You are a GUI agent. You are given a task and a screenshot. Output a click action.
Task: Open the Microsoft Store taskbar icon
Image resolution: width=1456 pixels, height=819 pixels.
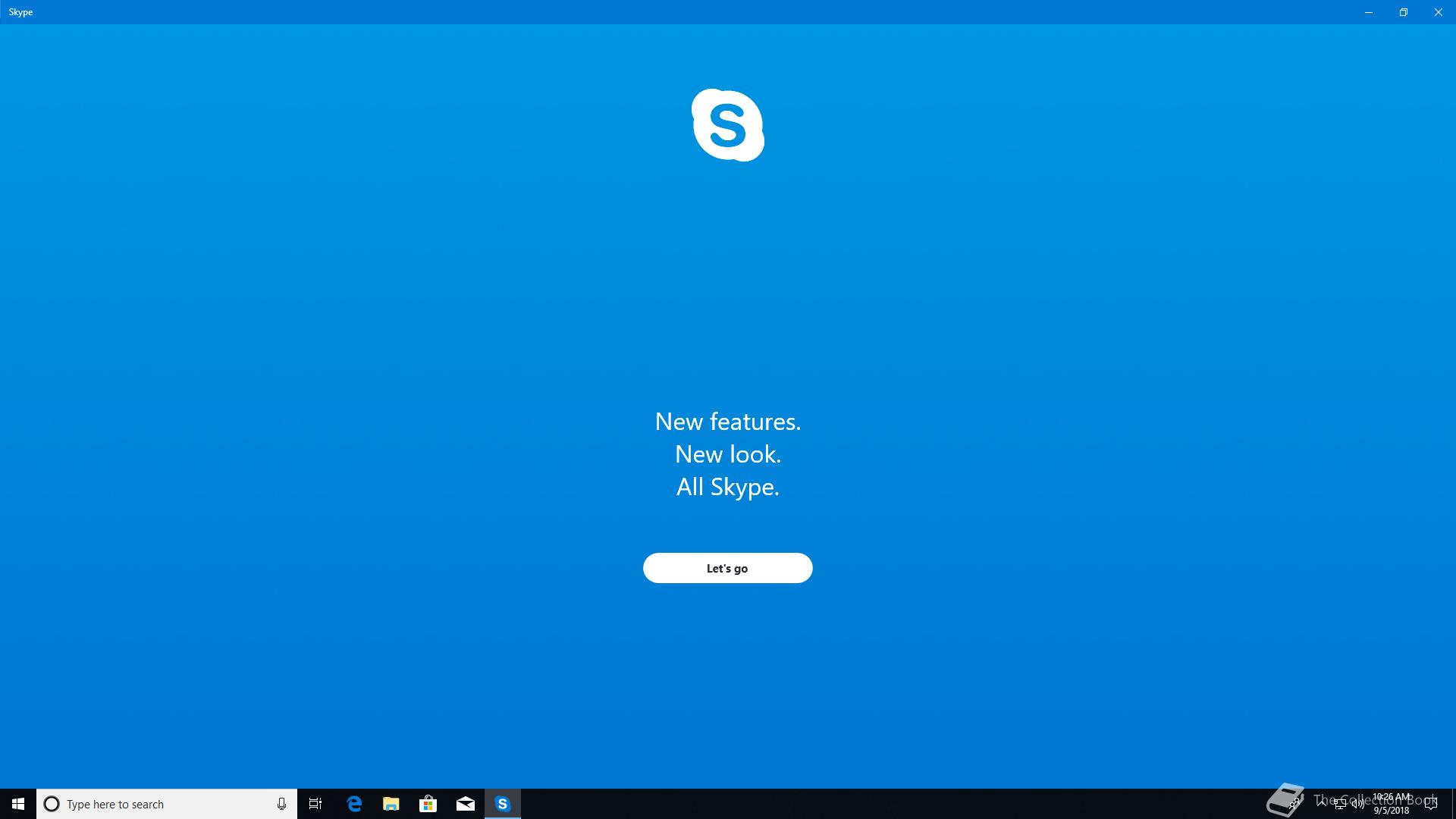428,804
